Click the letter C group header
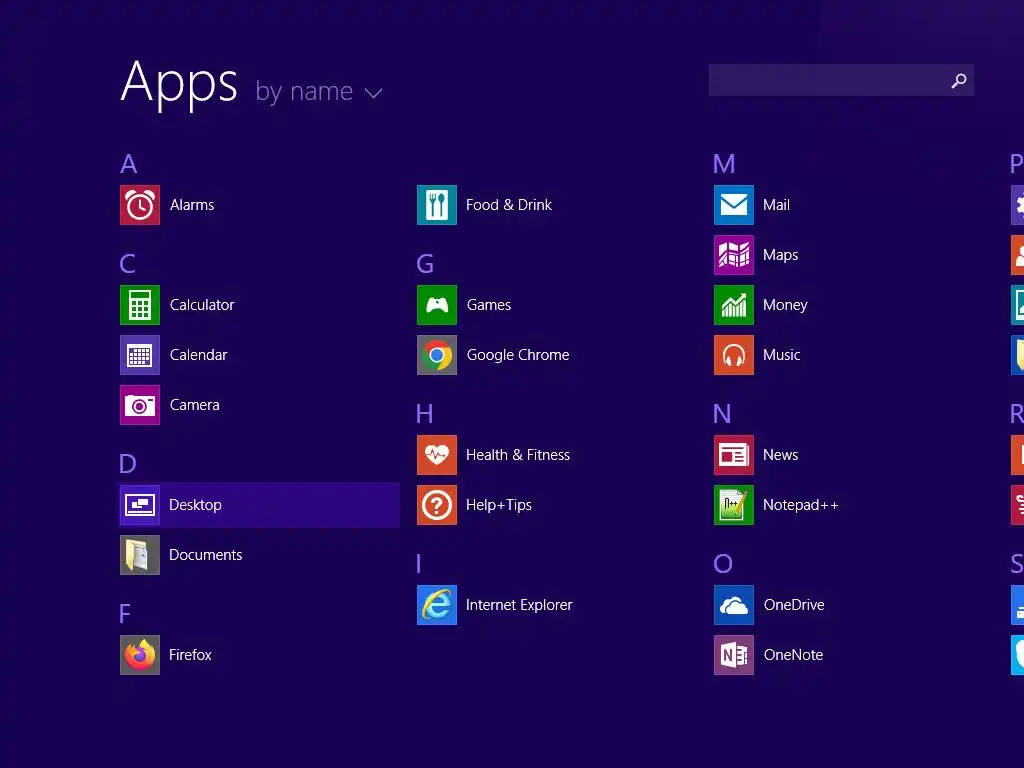Screen dimensions: 1024x768 (128, 264)
